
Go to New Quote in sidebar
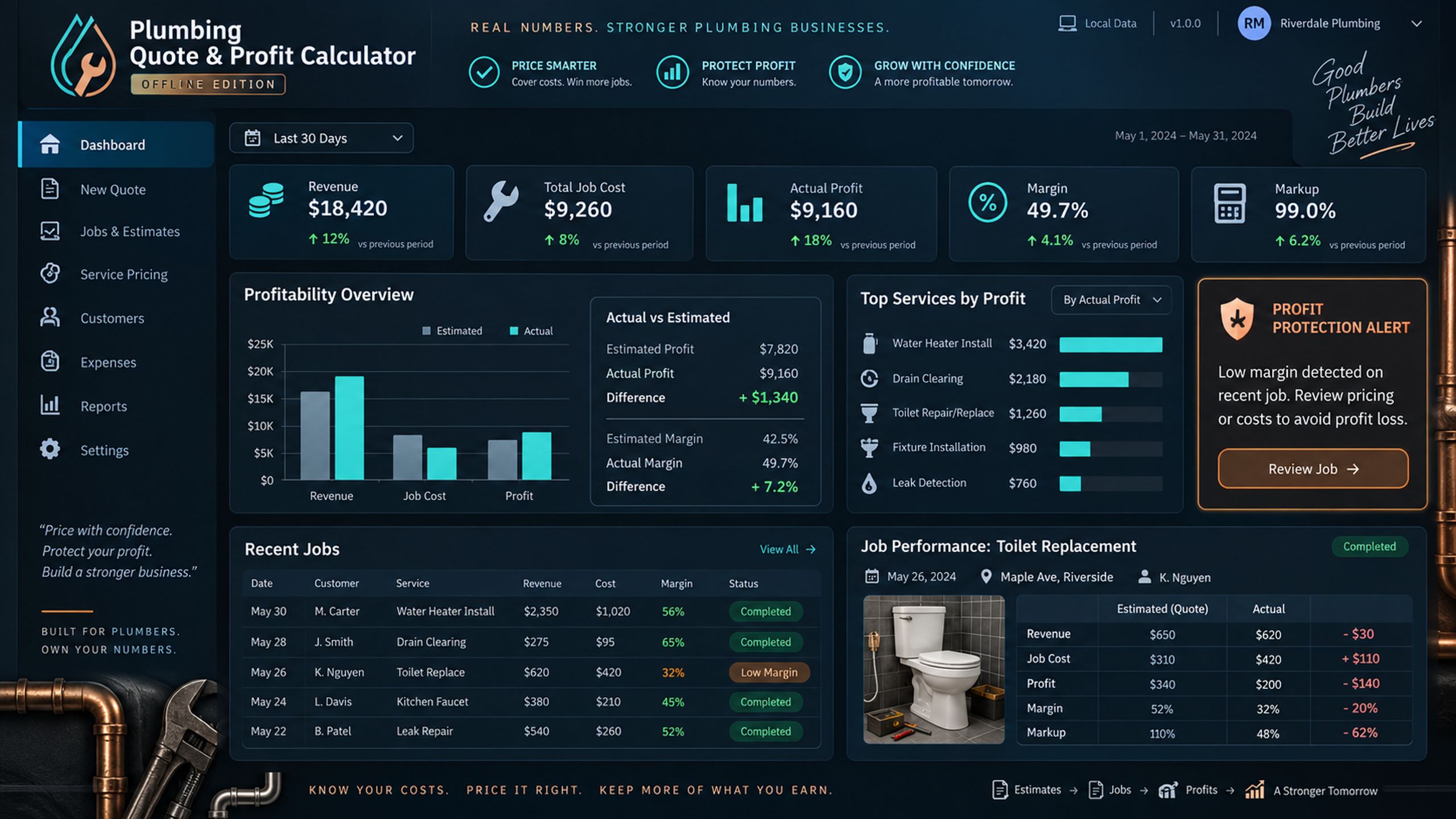[113, 189]
